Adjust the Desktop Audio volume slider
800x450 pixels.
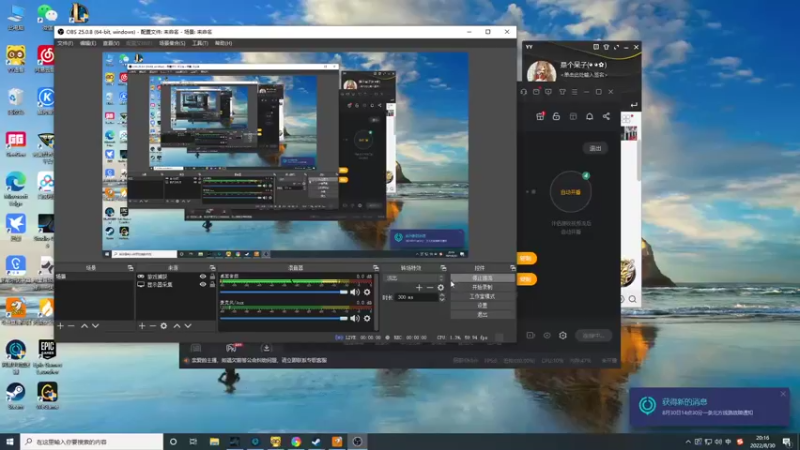pyautogui.click(x=284, y=292)
